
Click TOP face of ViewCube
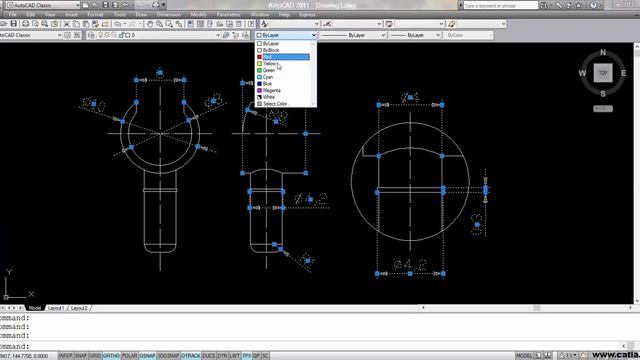tap(603, 73)
